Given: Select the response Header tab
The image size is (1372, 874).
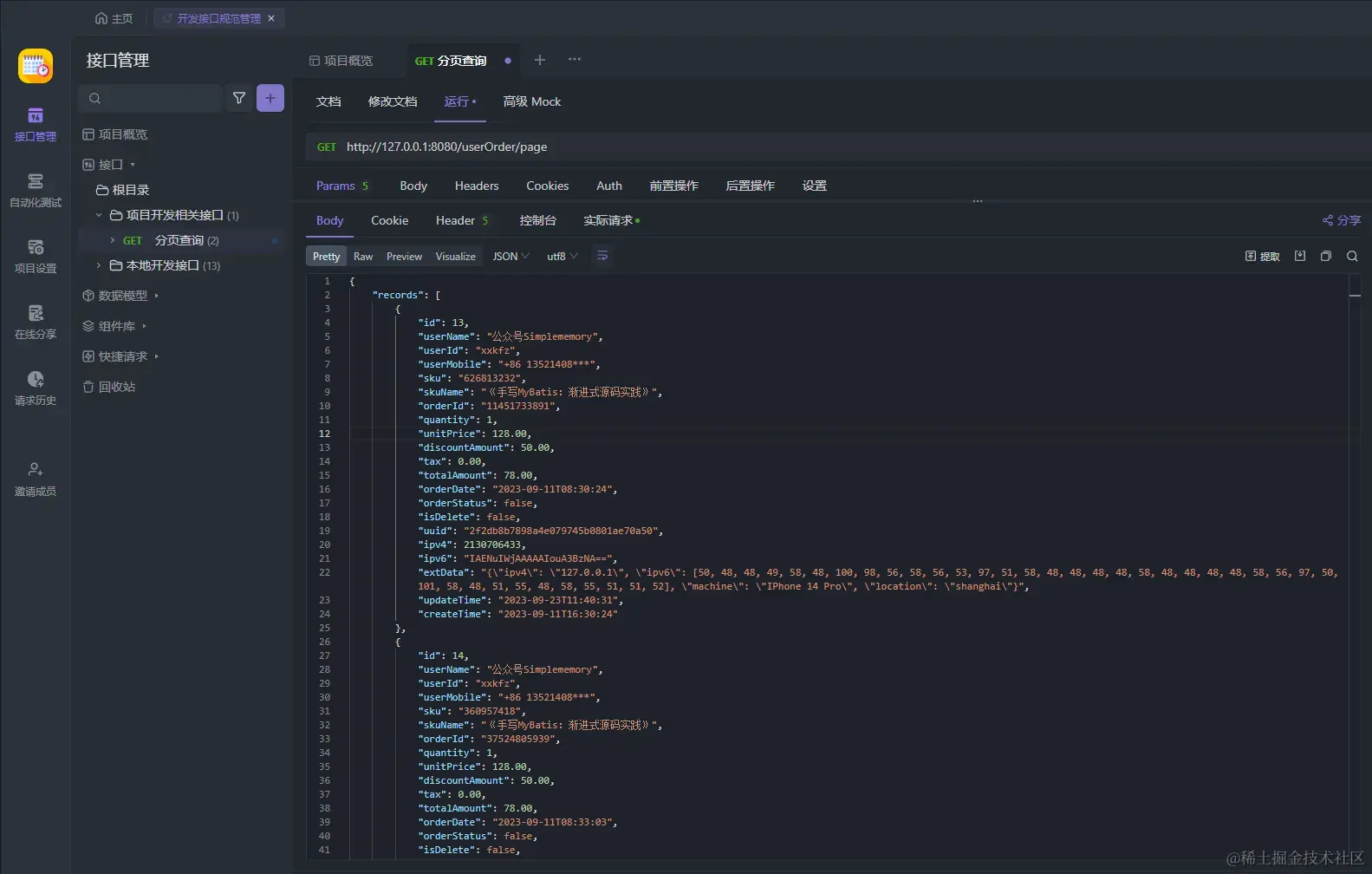Looking at the screenshot, I should (462, 220).
